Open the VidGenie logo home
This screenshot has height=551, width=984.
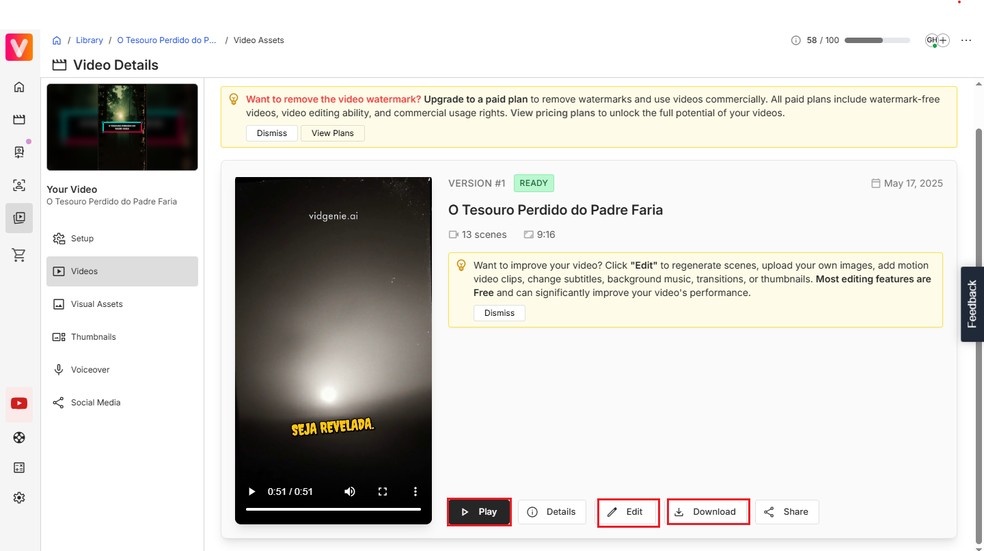pyautogui.click(x=19, y=47)
